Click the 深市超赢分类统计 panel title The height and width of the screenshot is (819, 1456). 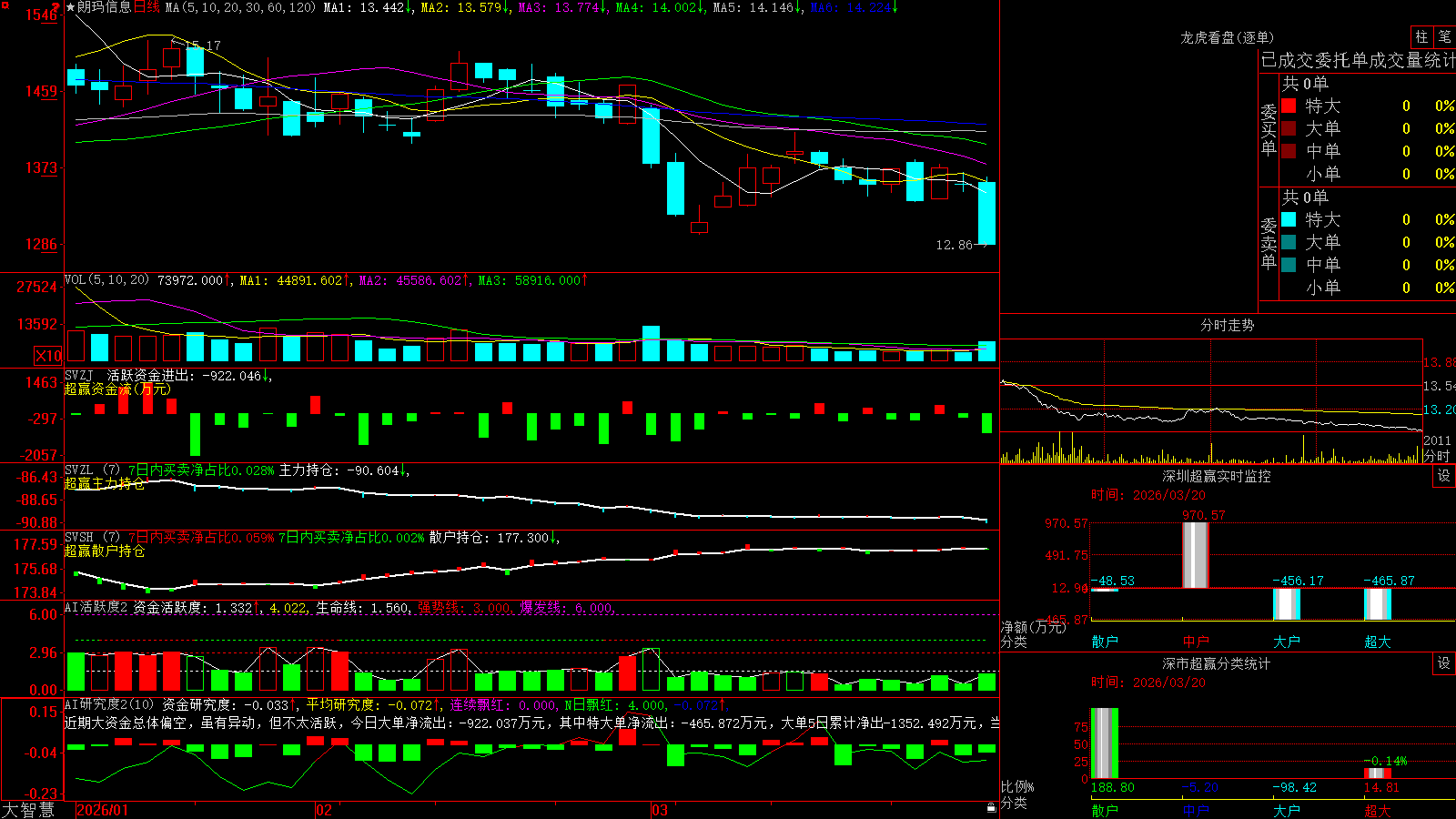tap(1216, 663)
